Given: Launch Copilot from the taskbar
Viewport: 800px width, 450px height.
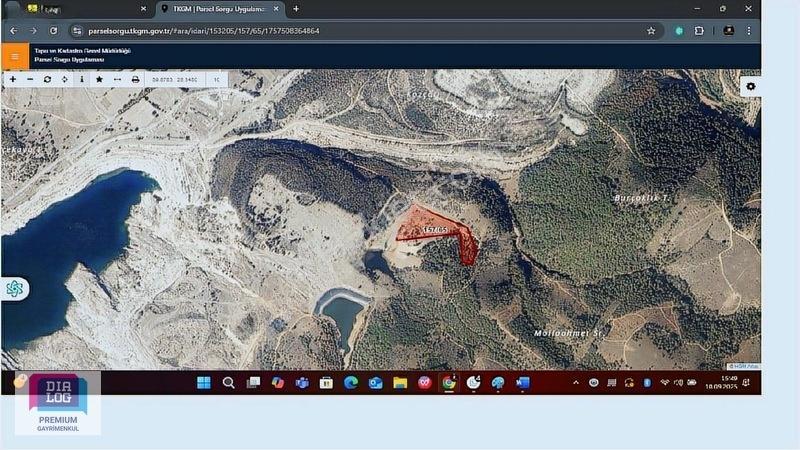Looking at the screenshot, I should [278, 383].
